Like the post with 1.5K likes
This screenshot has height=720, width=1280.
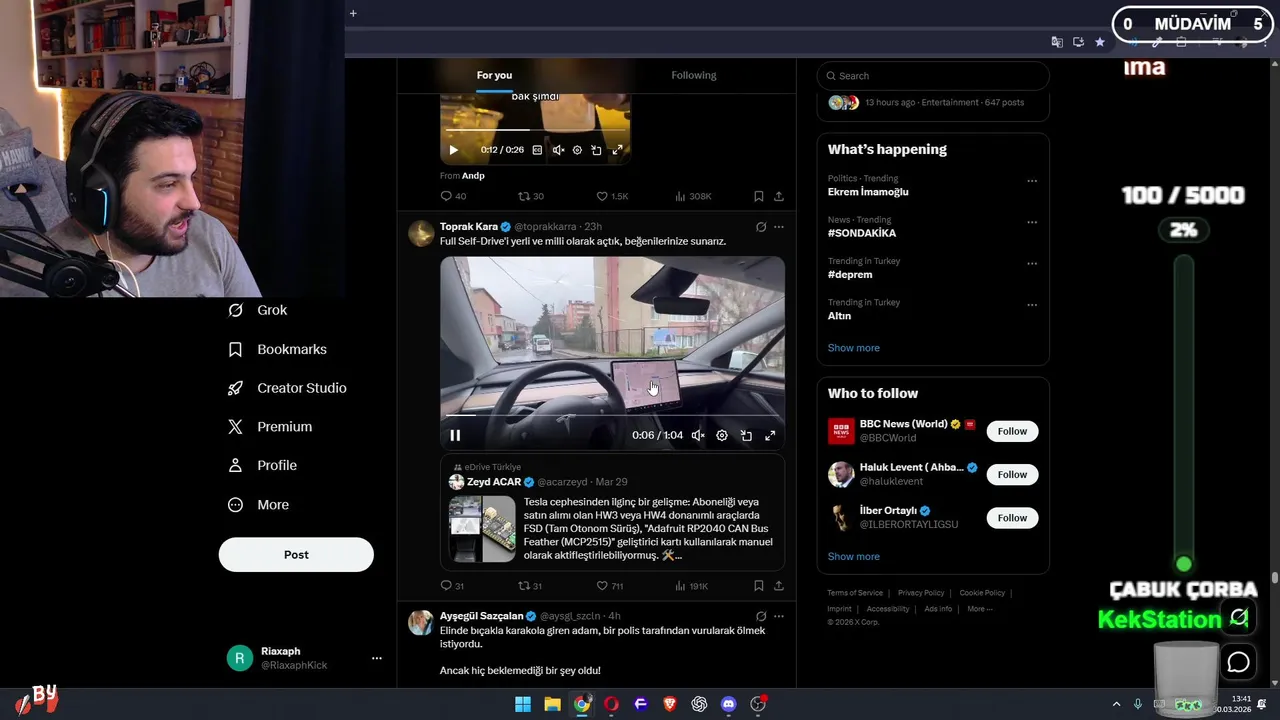[x=612, y=196]
